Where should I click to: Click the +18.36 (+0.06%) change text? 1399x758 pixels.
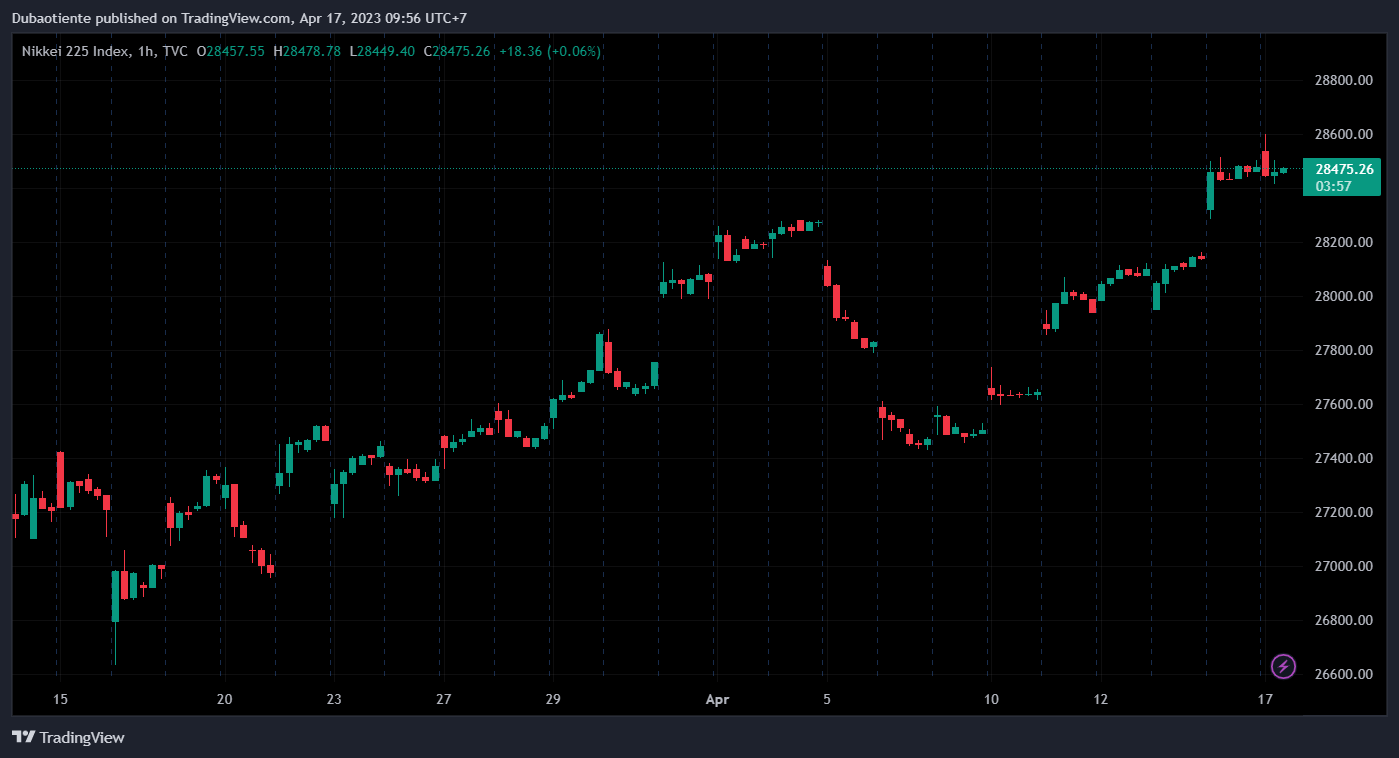tap(550, 51)
